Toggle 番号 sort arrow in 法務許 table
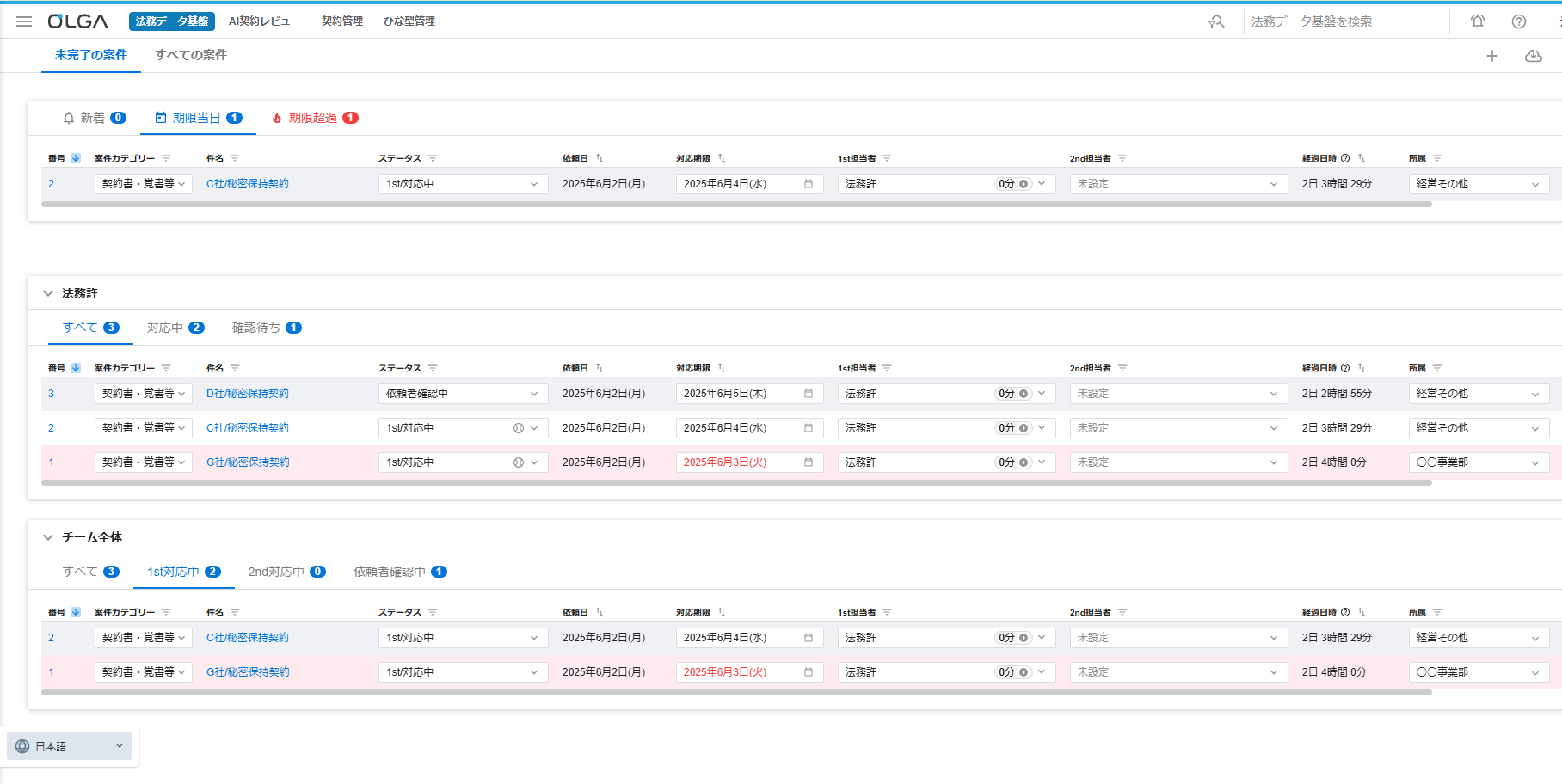1562x784 pixels. [76, 368]
